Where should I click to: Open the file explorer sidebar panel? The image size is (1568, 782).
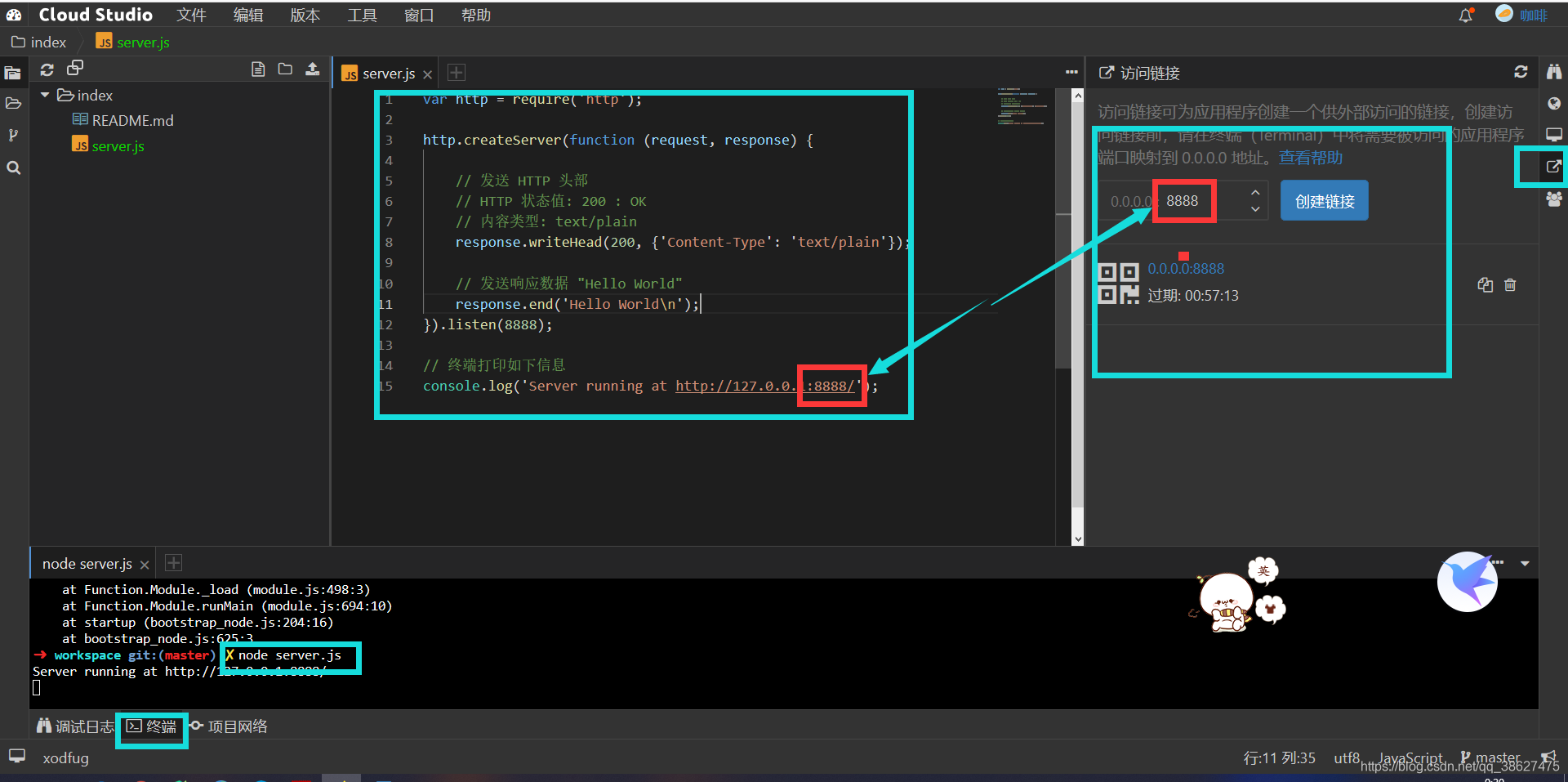[13, 73]
